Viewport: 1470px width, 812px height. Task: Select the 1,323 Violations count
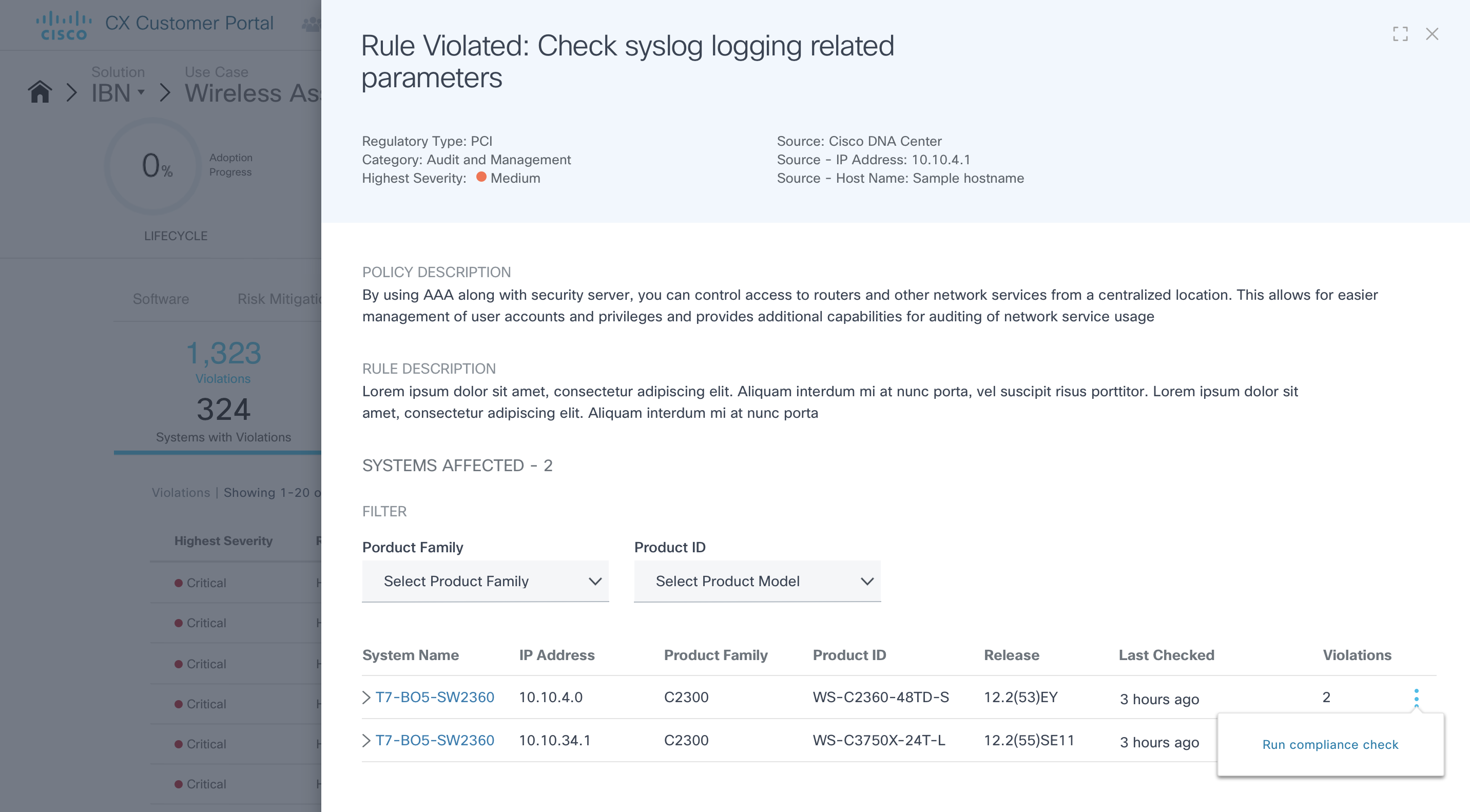(223, 354)
